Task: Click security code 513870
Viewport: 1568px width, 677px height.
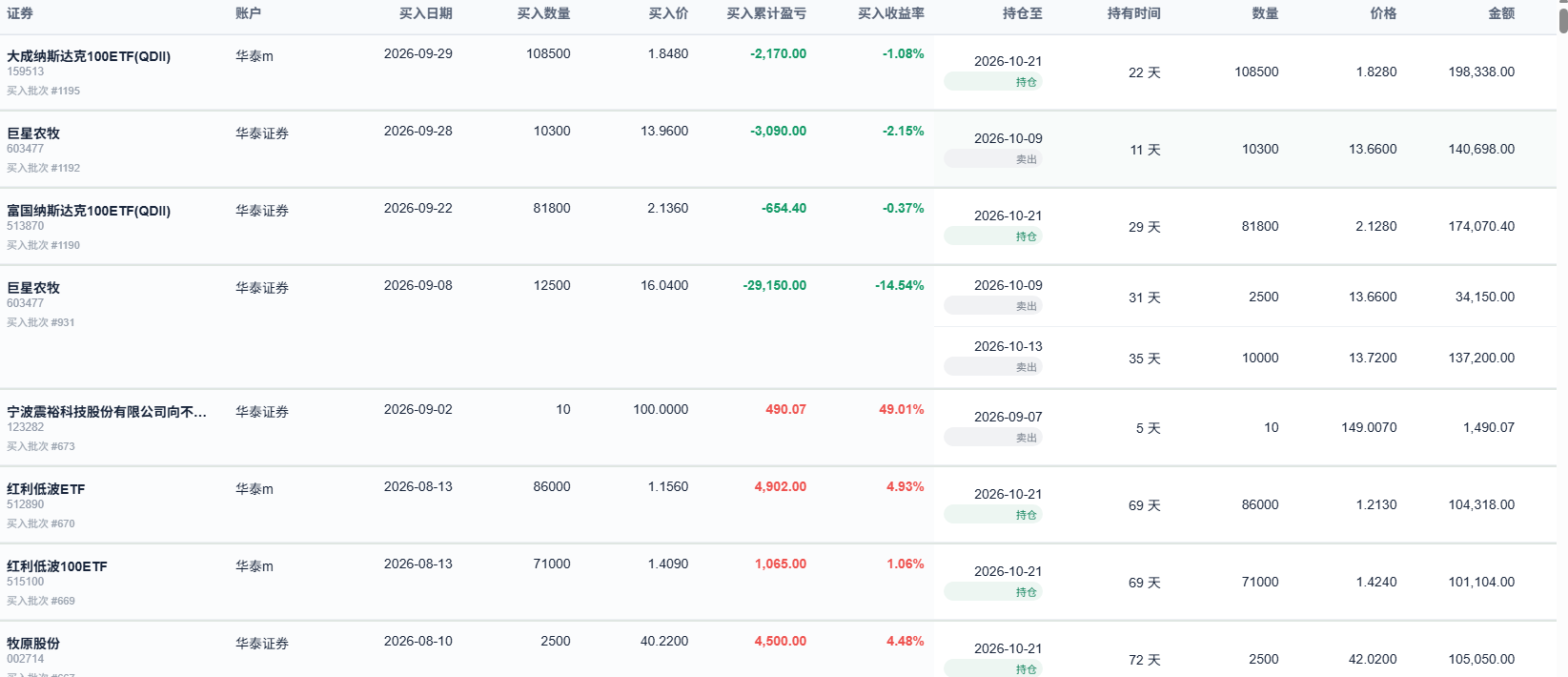Action: 26,226
